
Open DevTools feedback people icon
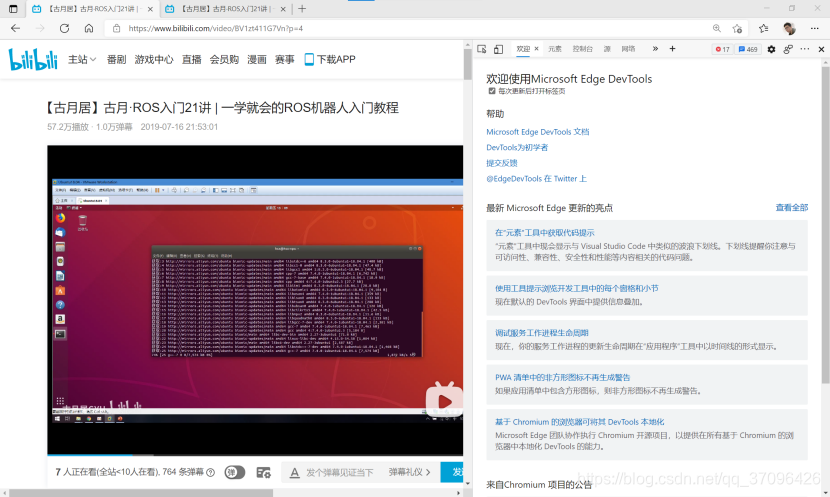(788, 49)
